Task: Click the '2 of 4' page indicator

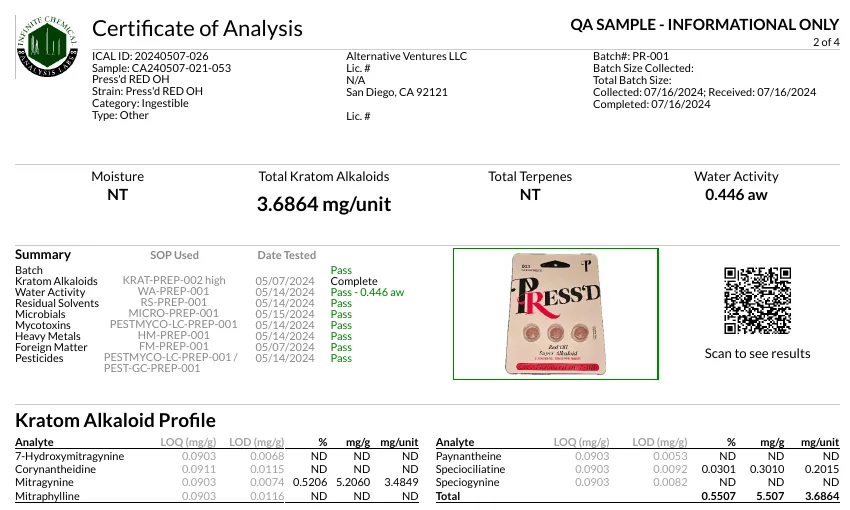Action: coord(826,42)
